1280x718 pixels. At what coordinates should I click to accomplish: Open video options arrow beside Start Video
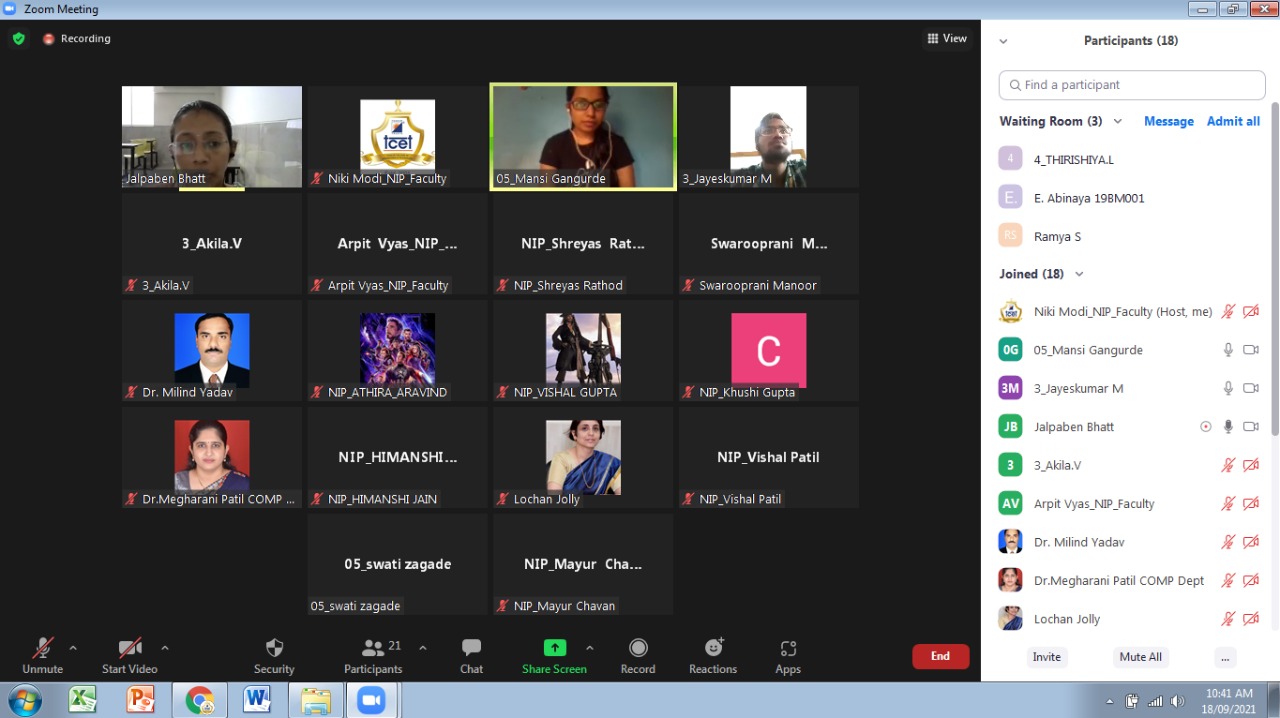(x=165, y=647)
